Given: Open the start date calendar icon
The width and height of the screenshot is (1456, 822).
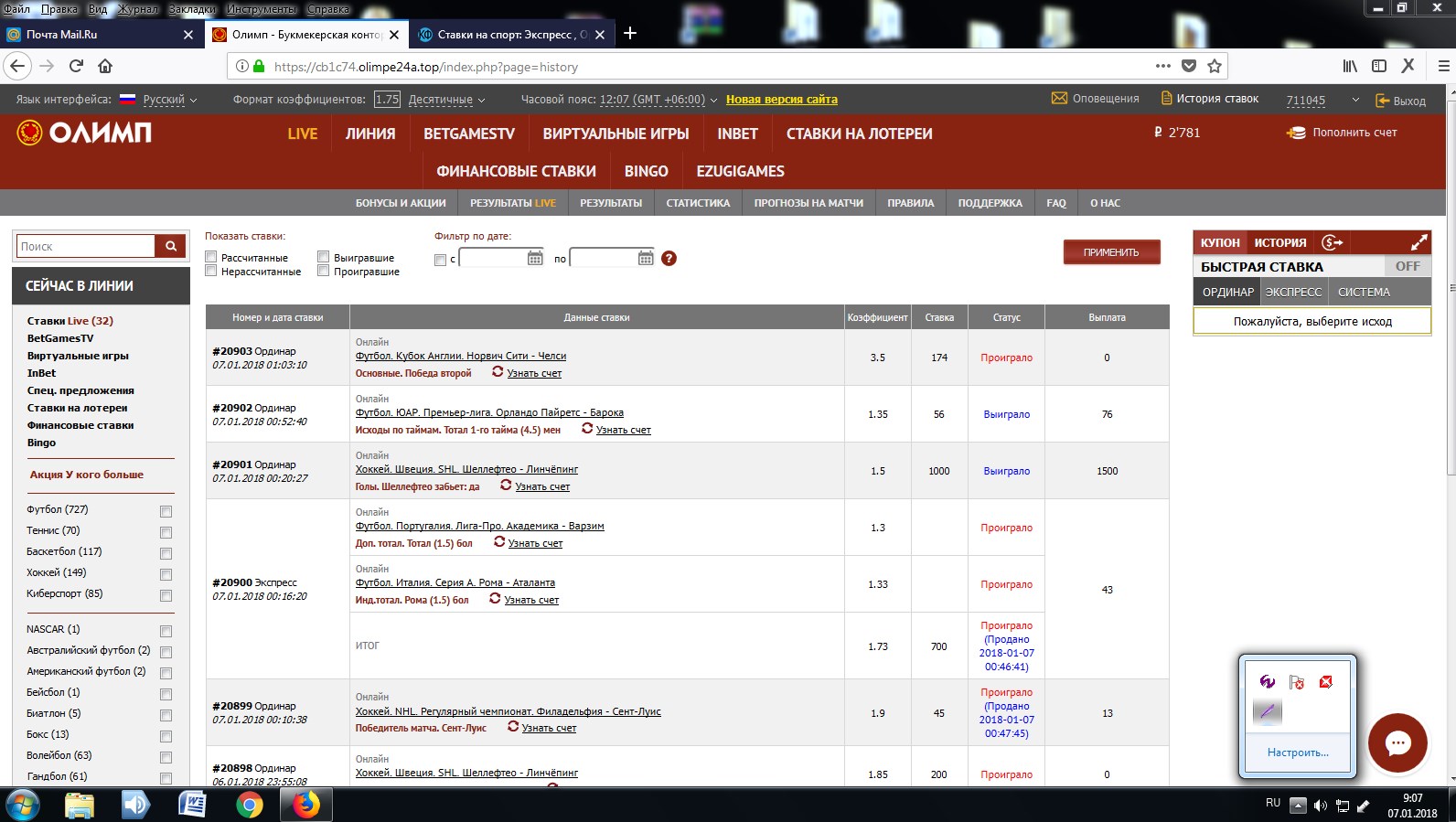Looking at the screenshot, I should click(536, 259).
